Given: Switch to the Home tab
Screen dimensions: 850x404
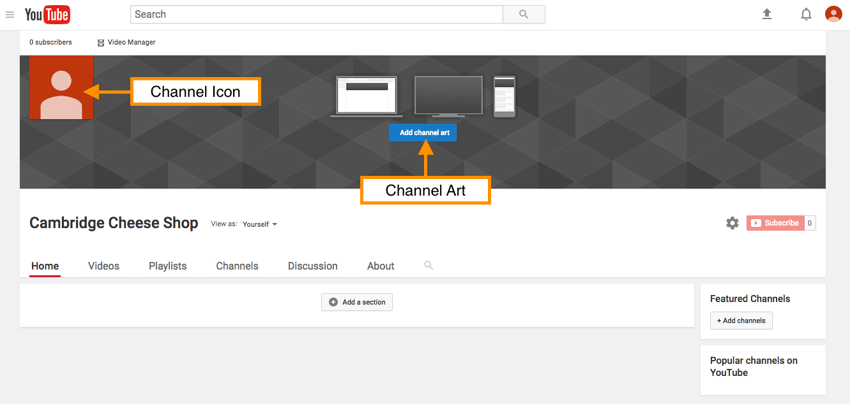Looking at the screenshot, I should 45,266.
